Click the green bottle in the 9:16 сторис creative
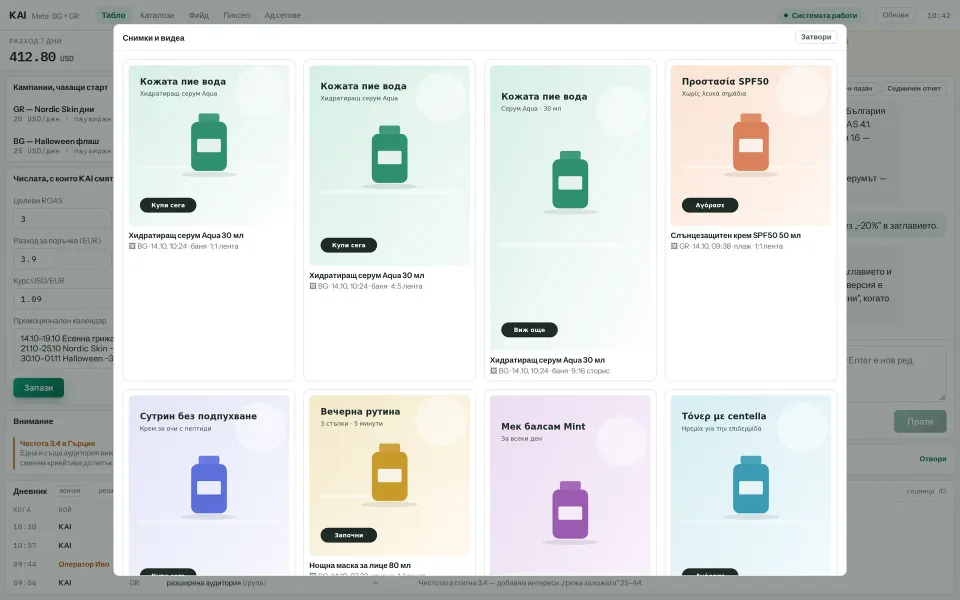 pyautogui.click(x=570, y=180)
